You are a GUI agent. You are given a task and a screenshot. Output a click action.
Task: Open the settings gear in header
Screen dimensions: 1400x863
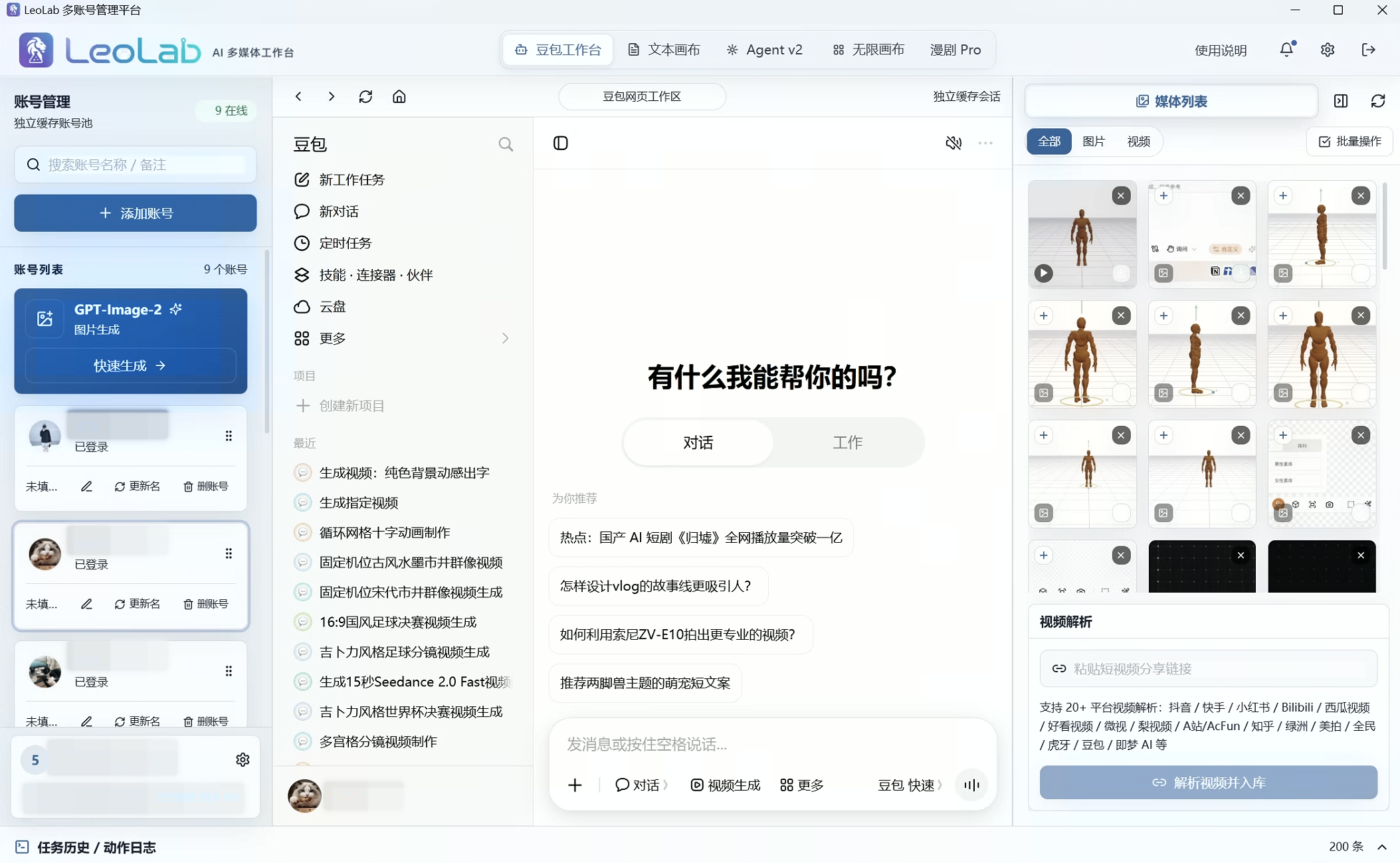click(x=1328, y=50)
